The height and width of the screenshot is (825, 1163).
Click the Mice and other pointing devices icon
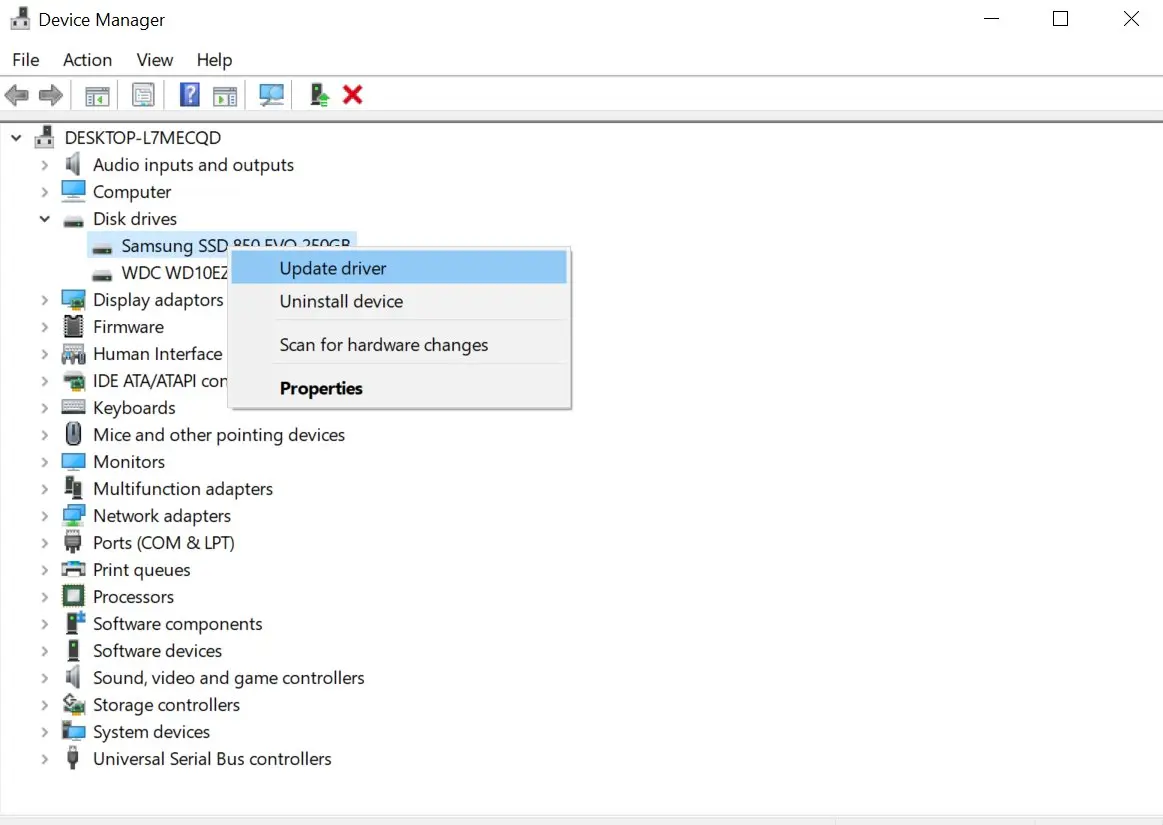pos(73,434)
